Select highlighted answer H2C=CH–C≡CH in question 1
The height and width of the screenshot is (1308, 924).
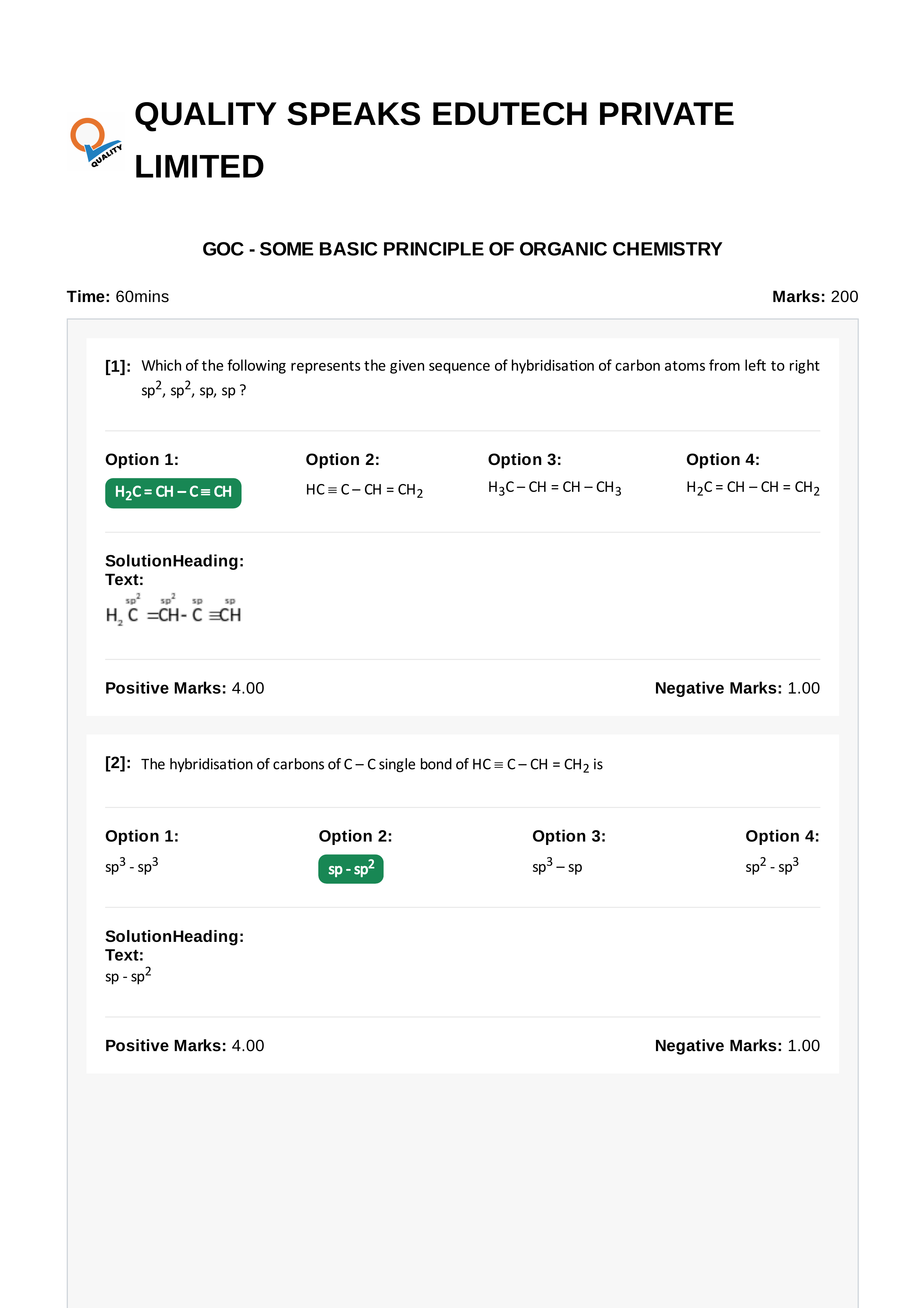[x=173, y=493]
